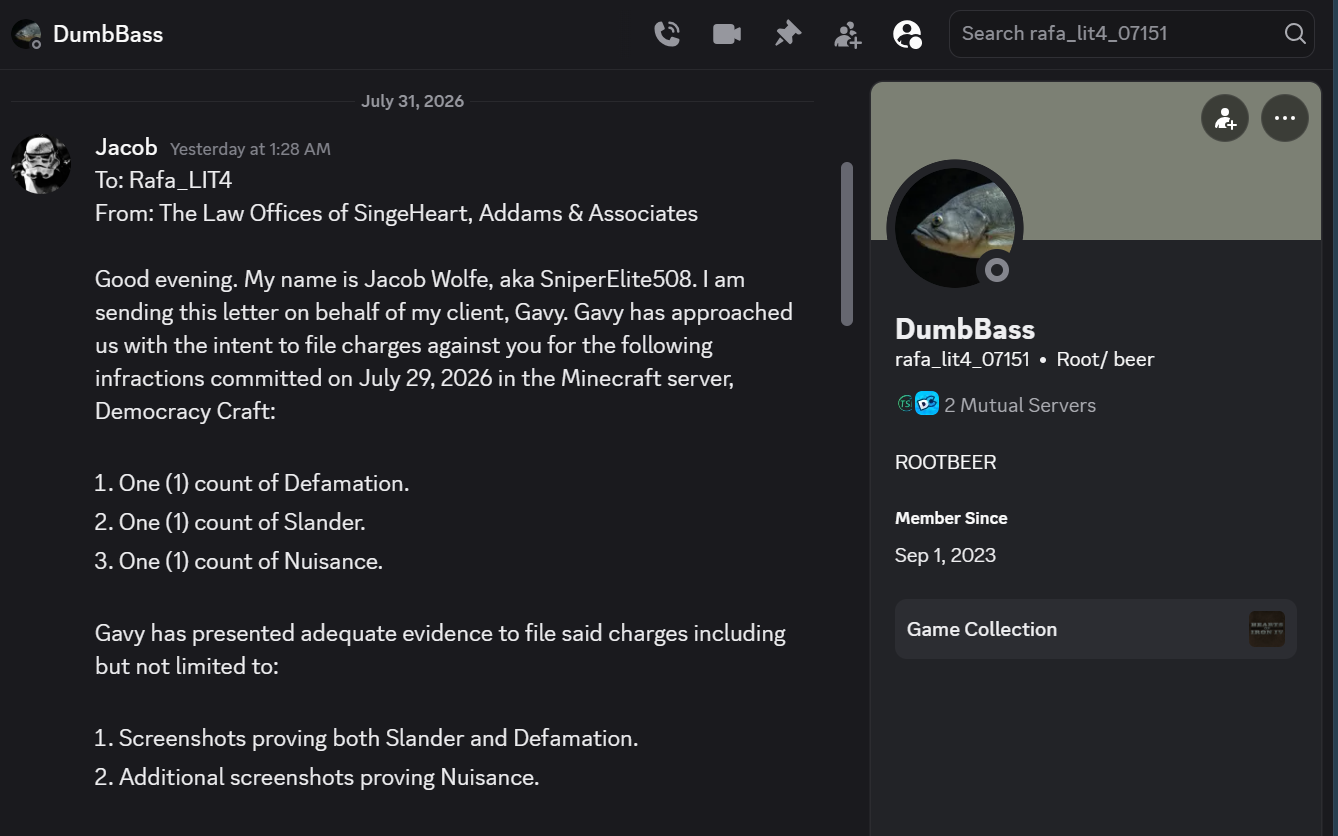Viewport: 1338px width, 836px height.
Task: Click the DumbBass profile display name
Action: (965, 329)
